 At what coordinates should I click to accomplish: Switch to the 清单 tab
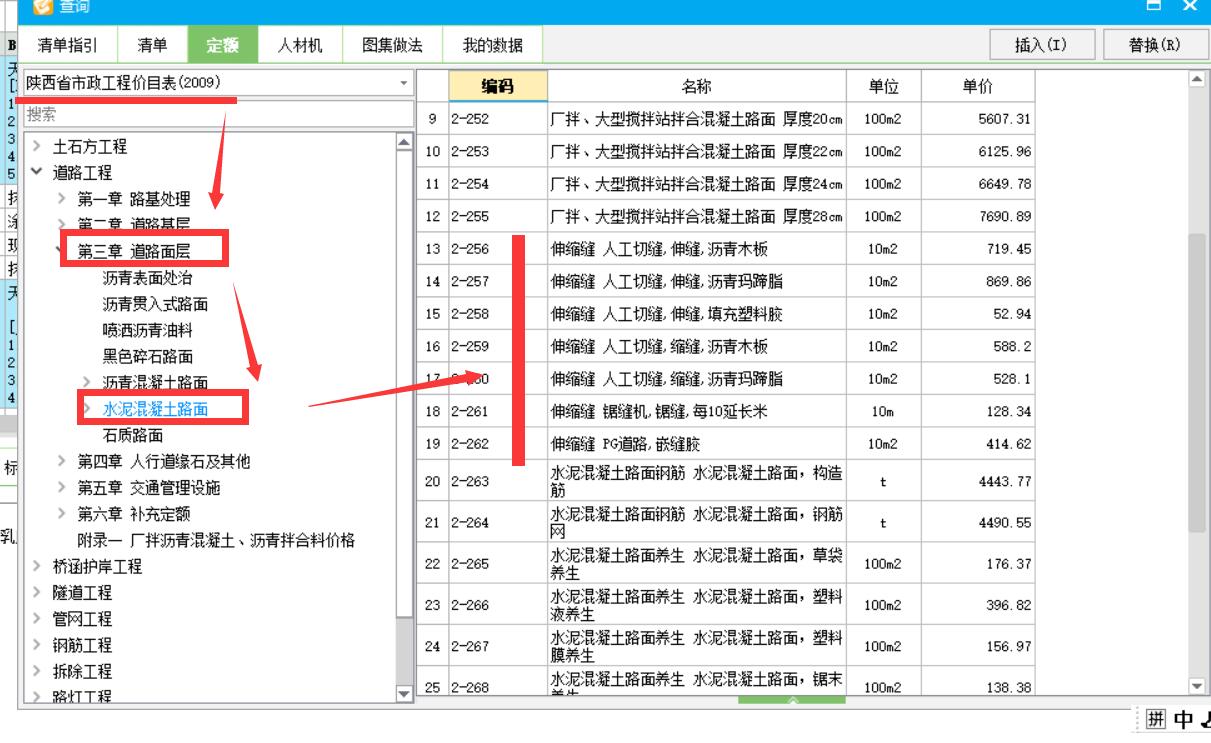pos(152,45)
